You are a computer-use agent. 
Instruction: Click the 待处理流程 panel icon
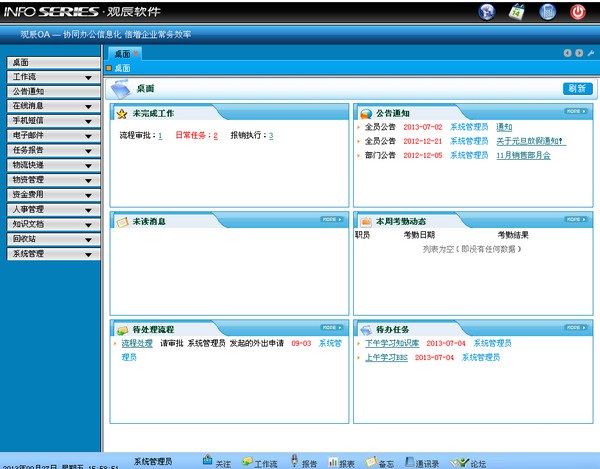coord(122,330)
